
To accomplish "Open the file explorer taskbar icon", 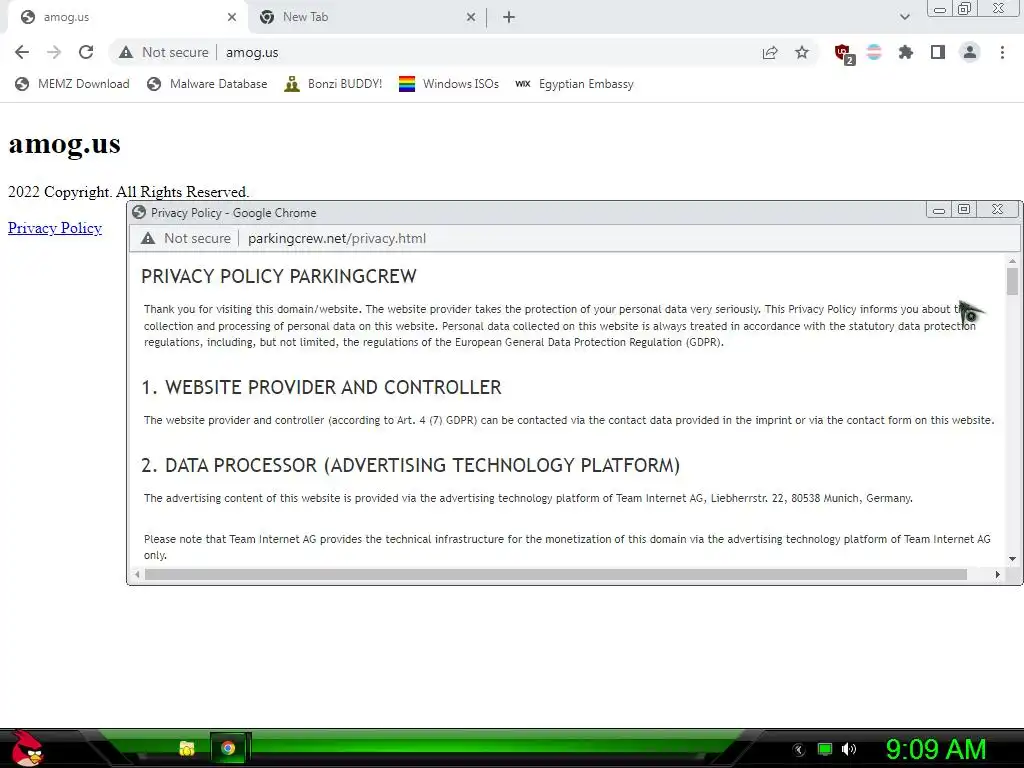I will [187, 748].
